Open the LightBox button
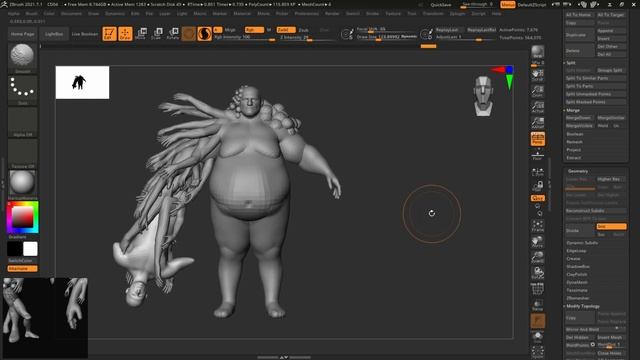The image size is (640, 360). (x=54, y=34)
